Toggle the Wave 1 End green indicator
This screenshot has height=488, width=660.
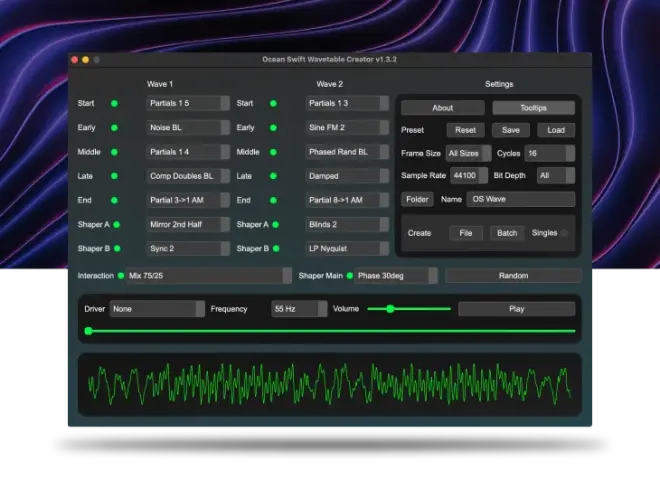(114, 200)
